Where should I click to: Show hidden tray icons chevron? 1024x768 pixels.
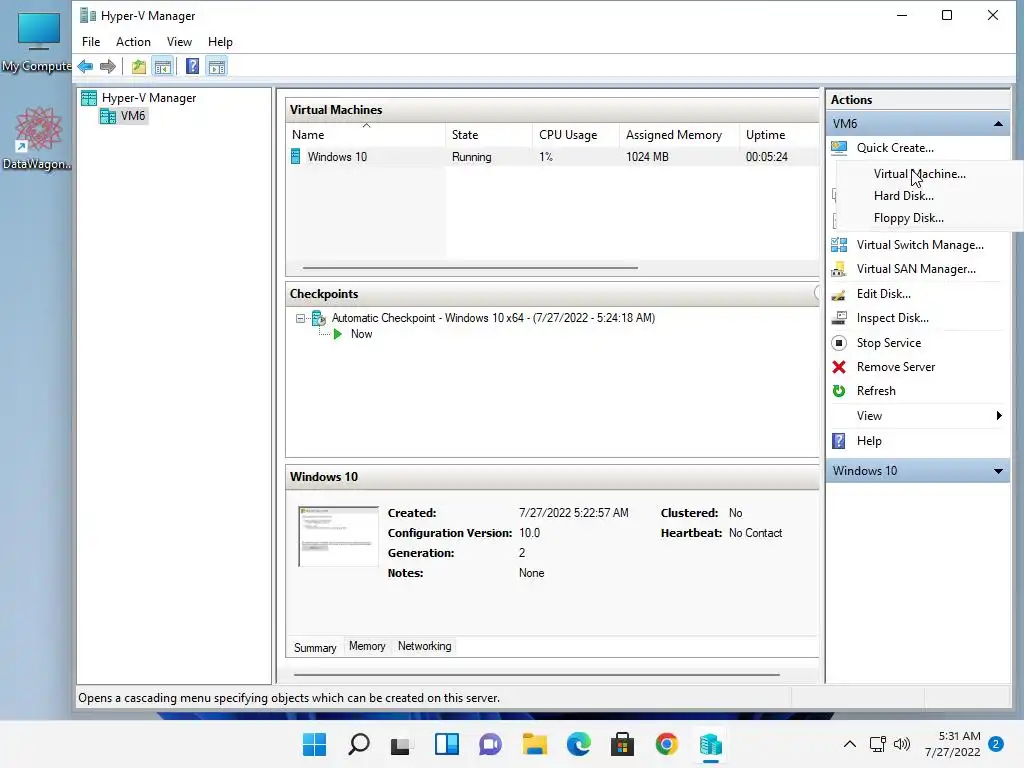[x=850, y=744]
